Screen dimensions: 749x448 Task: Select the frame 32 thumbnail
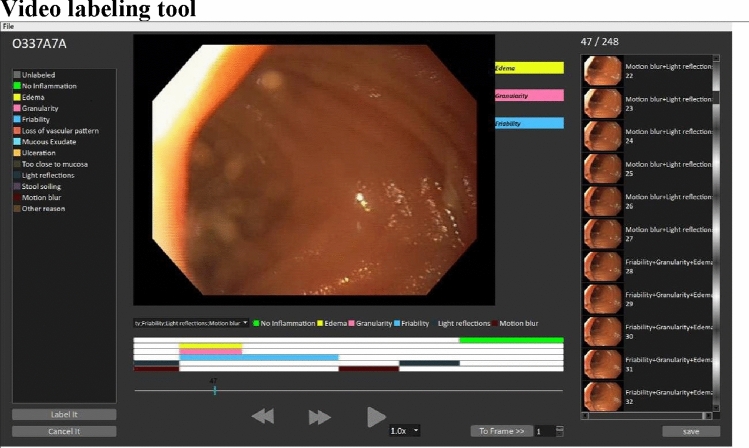pos(602,396)
